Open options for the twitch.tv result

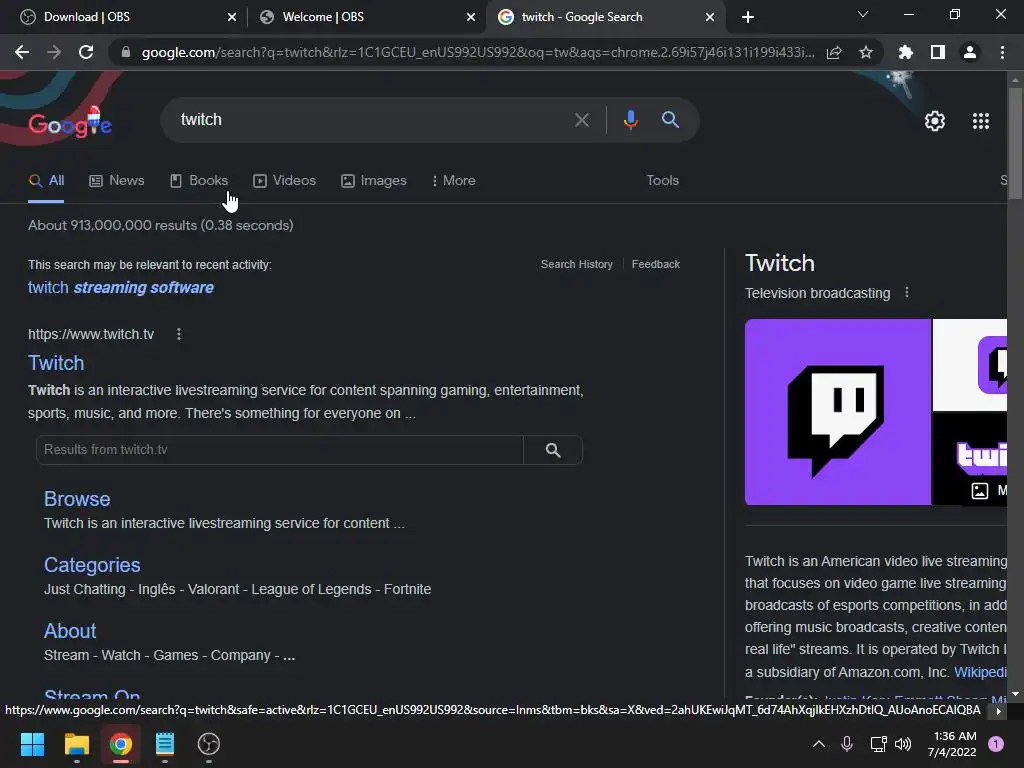coord(179,334)
